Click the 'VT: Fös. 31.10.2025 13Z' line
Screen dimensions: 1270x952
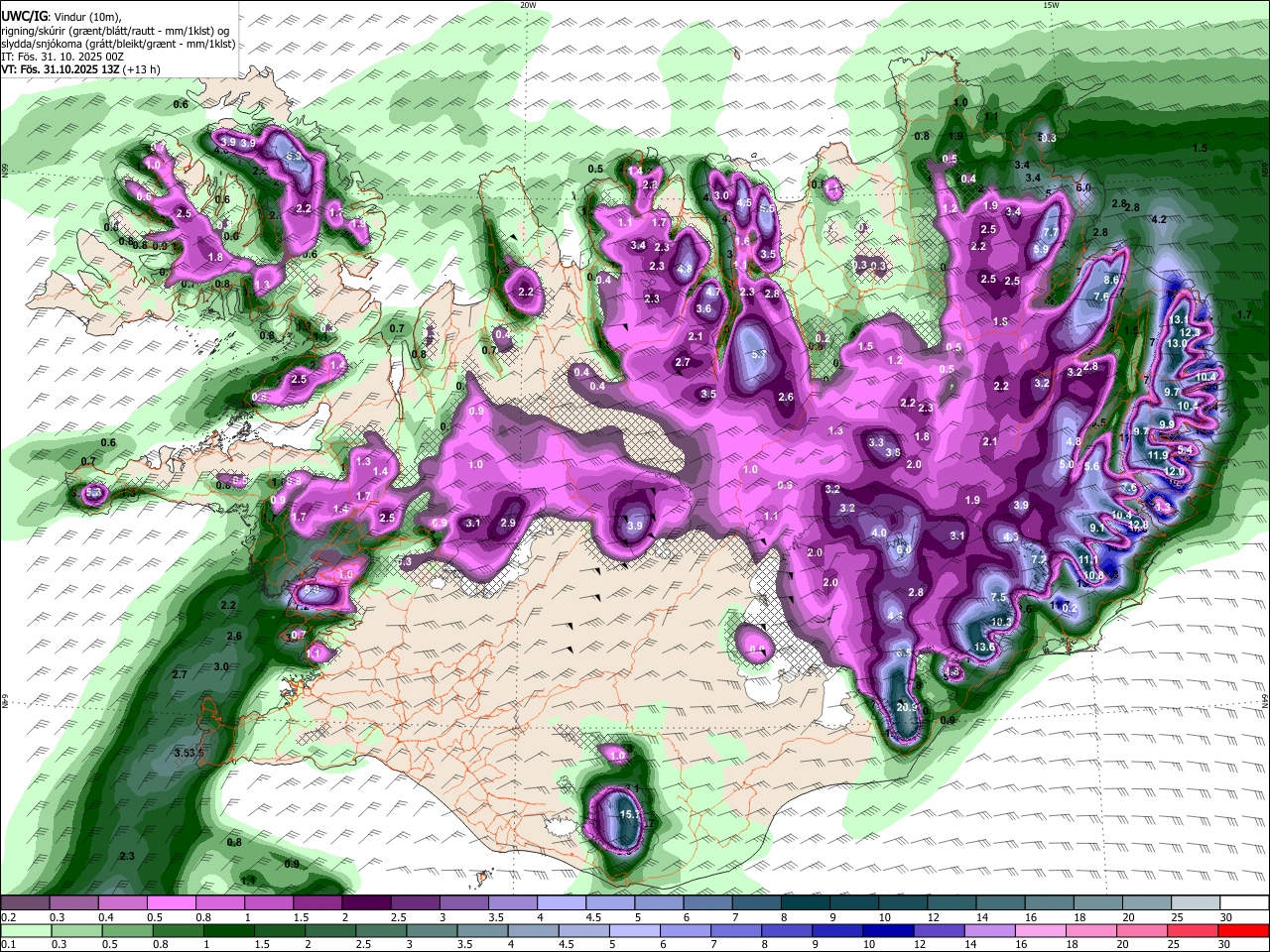click(x=63, y=69)
